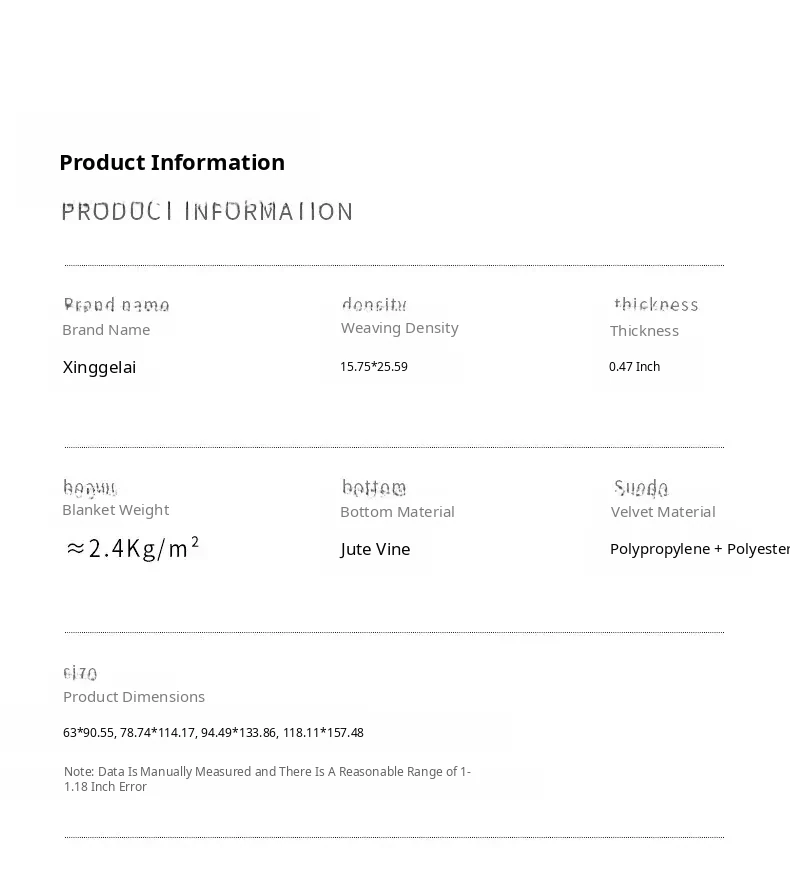Click the uppercase "PRODUCT INFORMATION" subtitle
Image resolution: width=790 pixels, height=881 pixels.
(207, 211)
